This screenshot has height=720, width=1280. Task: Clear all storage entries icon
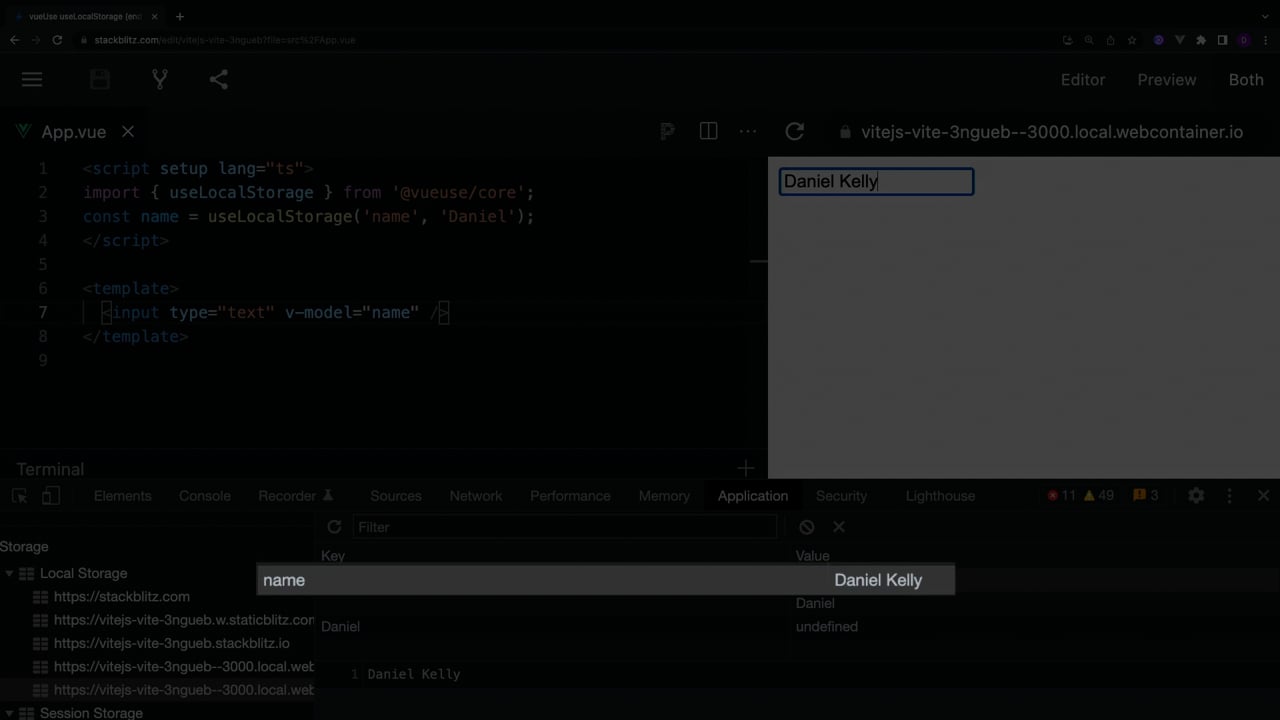click(807, 527)
